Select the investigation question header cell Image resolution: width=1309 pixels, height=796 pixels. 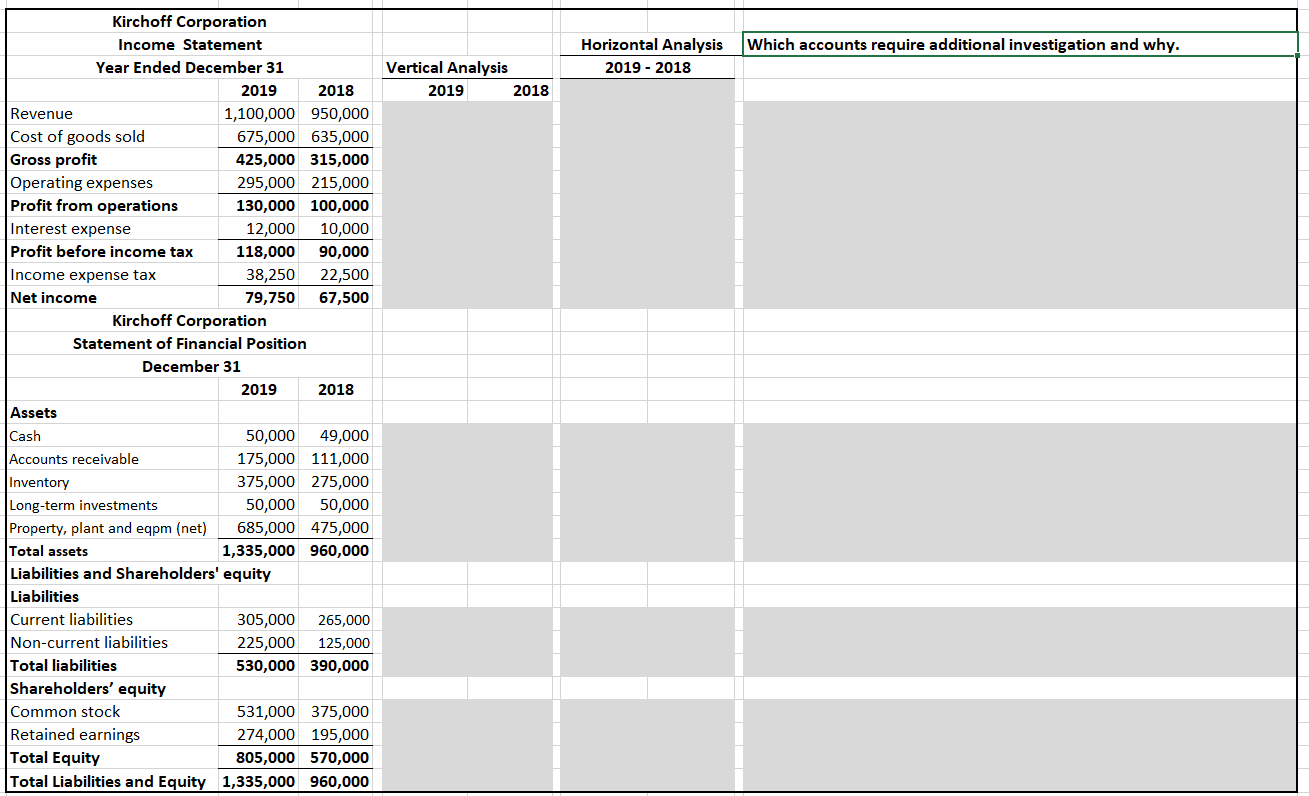pos(1018,44)
